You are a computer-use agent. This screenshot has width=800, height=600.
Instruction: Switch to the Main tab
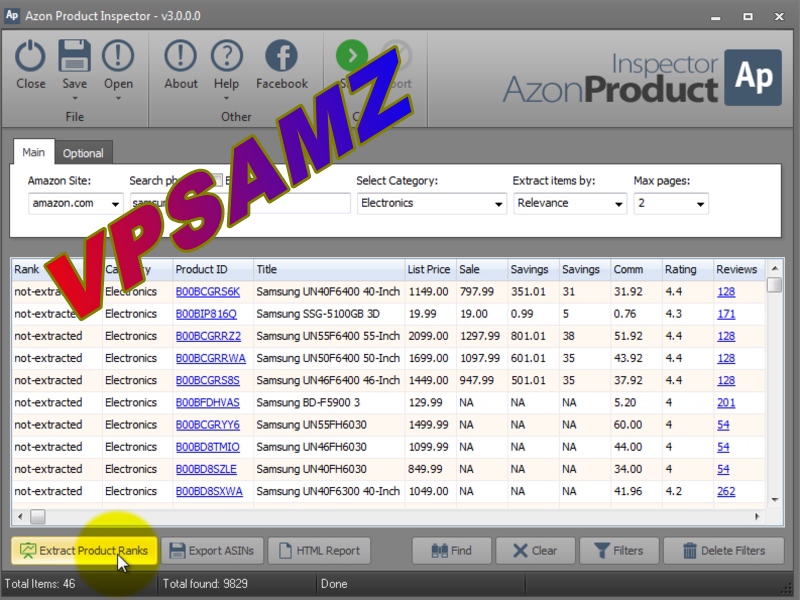(33, 152)
